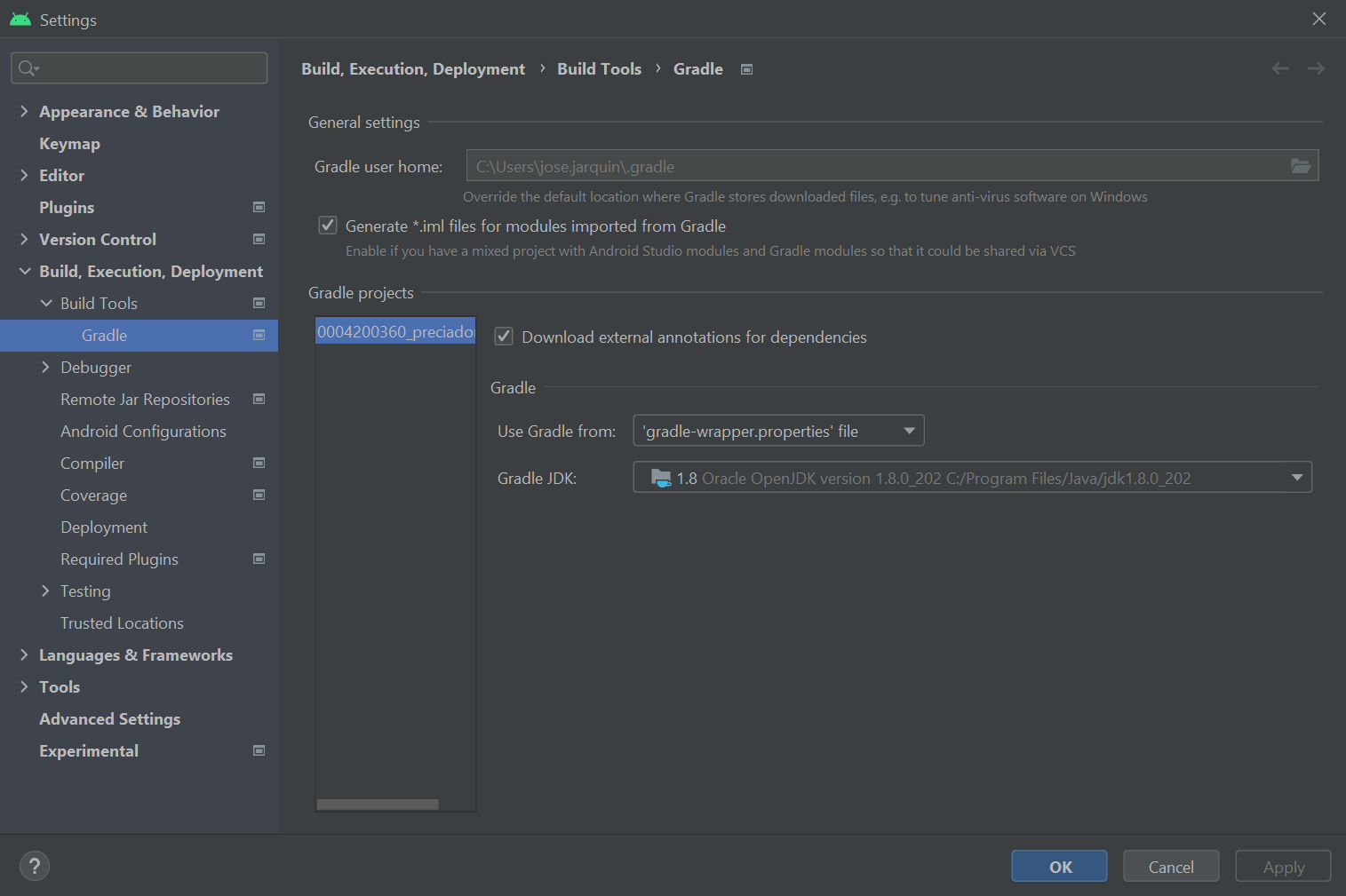1346x896 pixels.
Task: Click the project-level icon on the selected Gradle row
Action: point(259,335)
